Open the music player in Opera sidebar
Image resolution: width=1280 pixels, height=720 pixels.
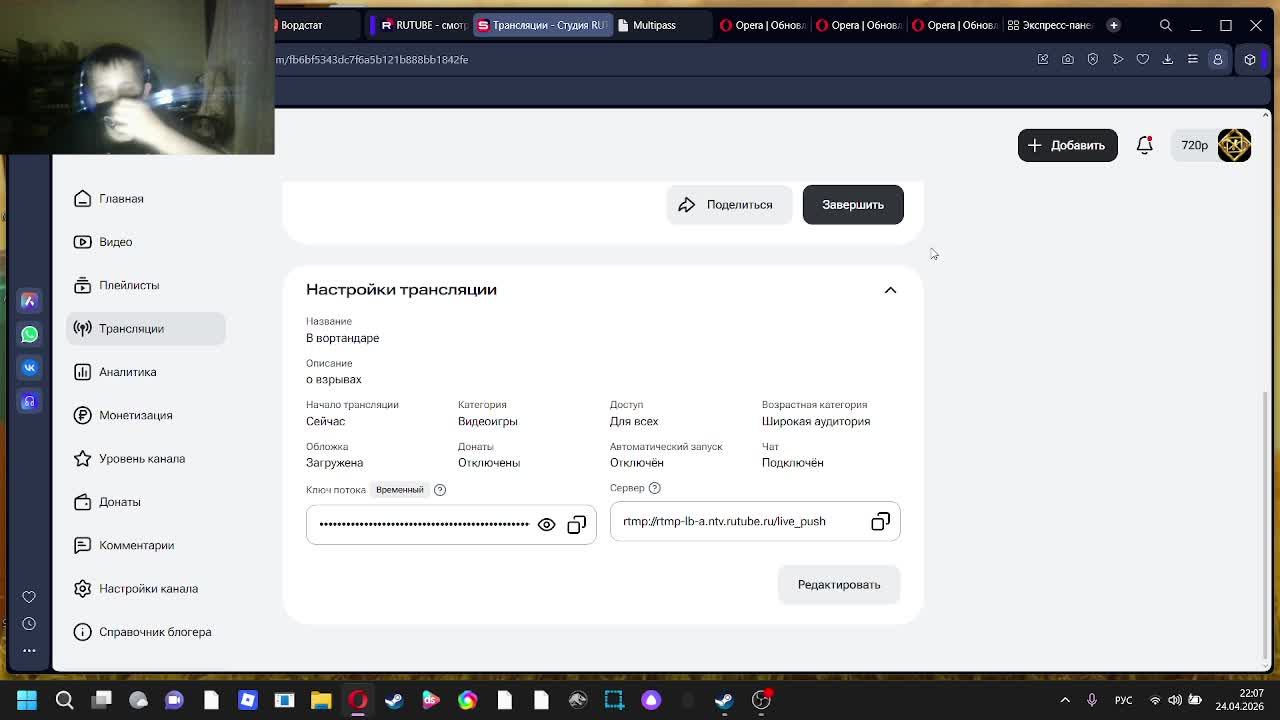[x=29, y=401]
